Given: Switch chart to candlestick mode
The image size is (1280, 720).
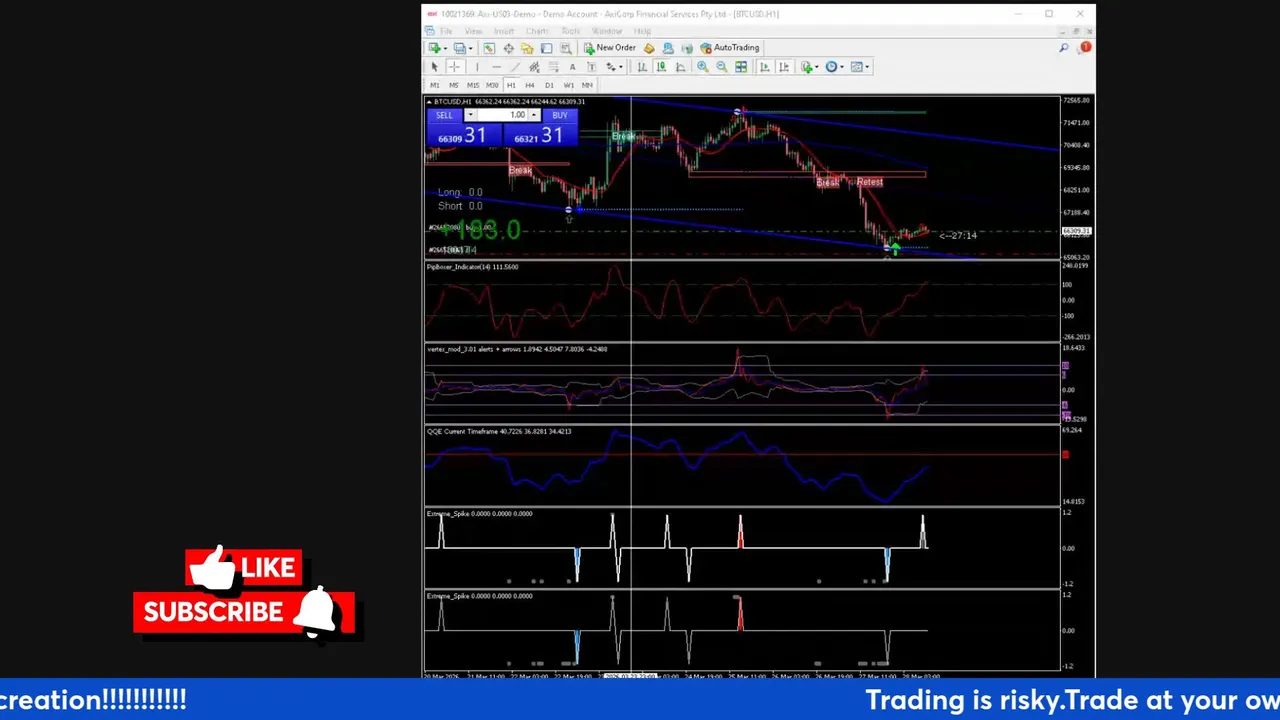Looking at the screenshot, I should pyautogui.click(x=661, y=67).
